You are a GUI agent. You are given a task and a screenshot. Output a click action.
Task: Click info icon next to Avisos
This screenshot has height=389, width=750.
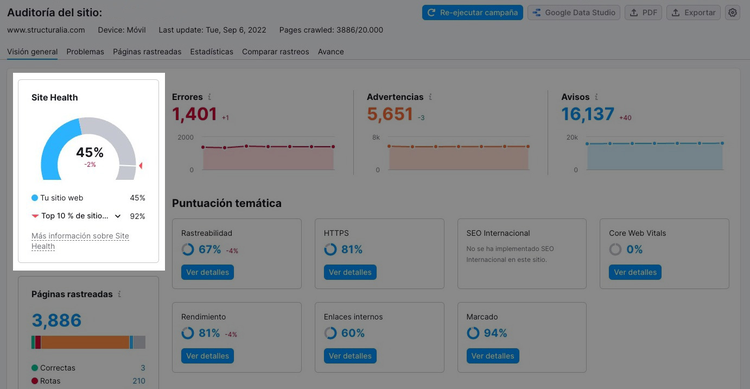pyautogui.click(x=596, y=97)
